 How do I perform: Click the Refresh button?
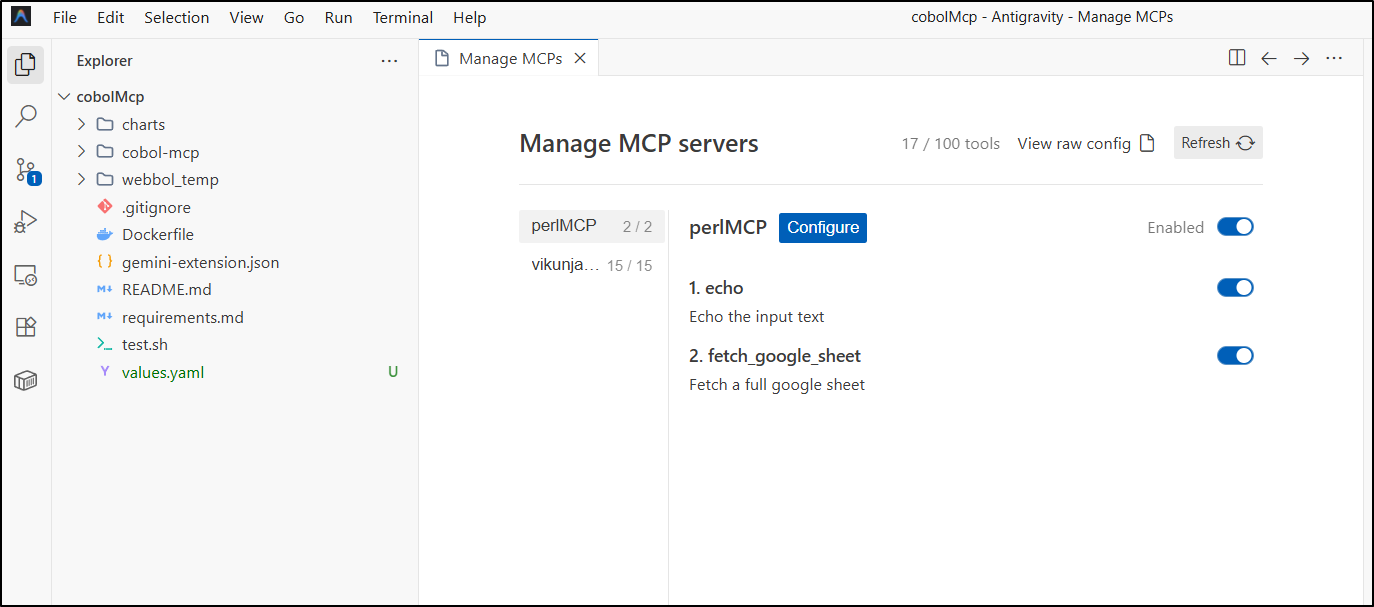click(1217, 143)
